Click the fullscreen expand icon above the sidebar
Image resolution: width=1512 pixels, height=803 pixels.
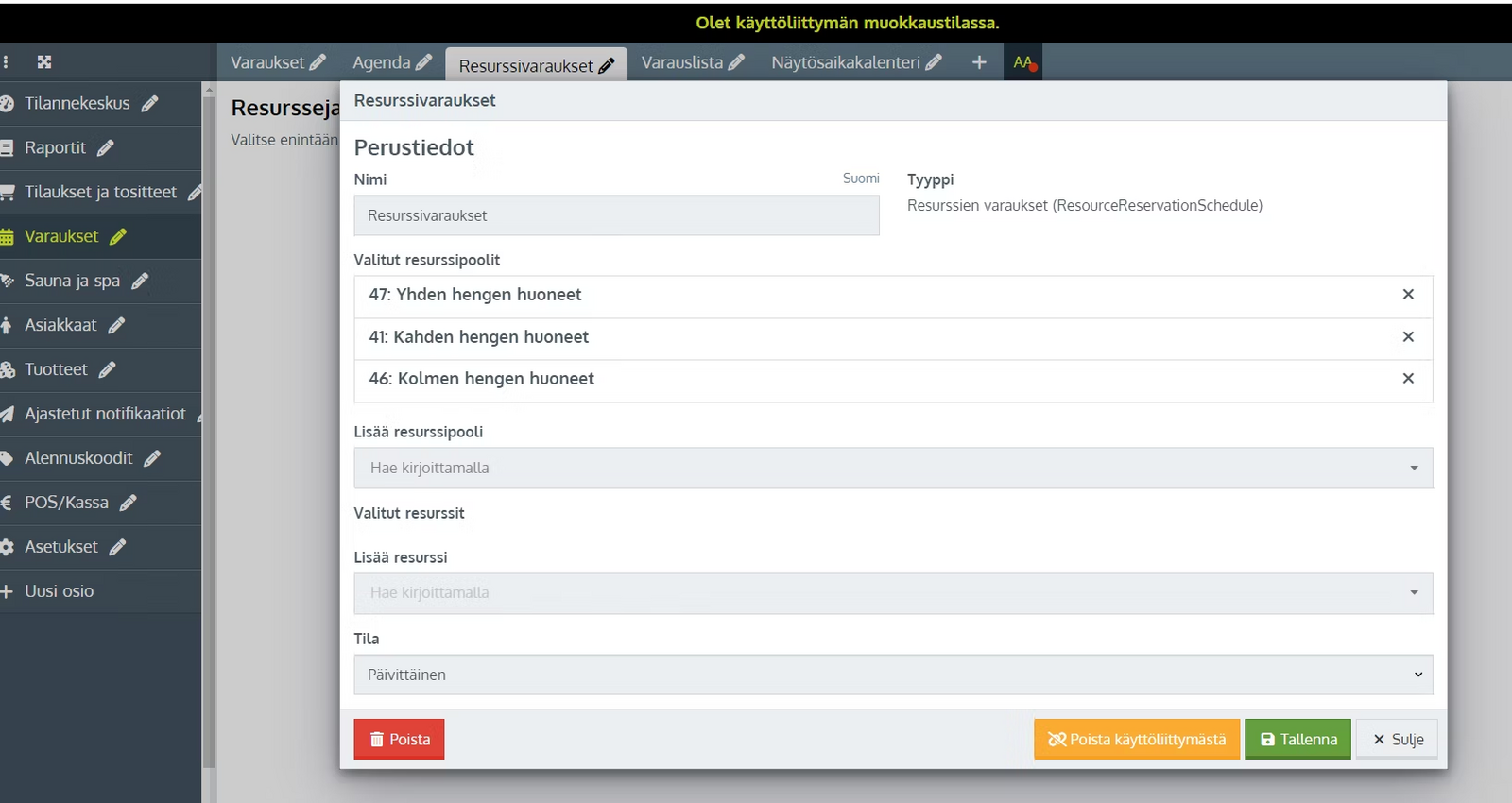(x=44, y=62)
